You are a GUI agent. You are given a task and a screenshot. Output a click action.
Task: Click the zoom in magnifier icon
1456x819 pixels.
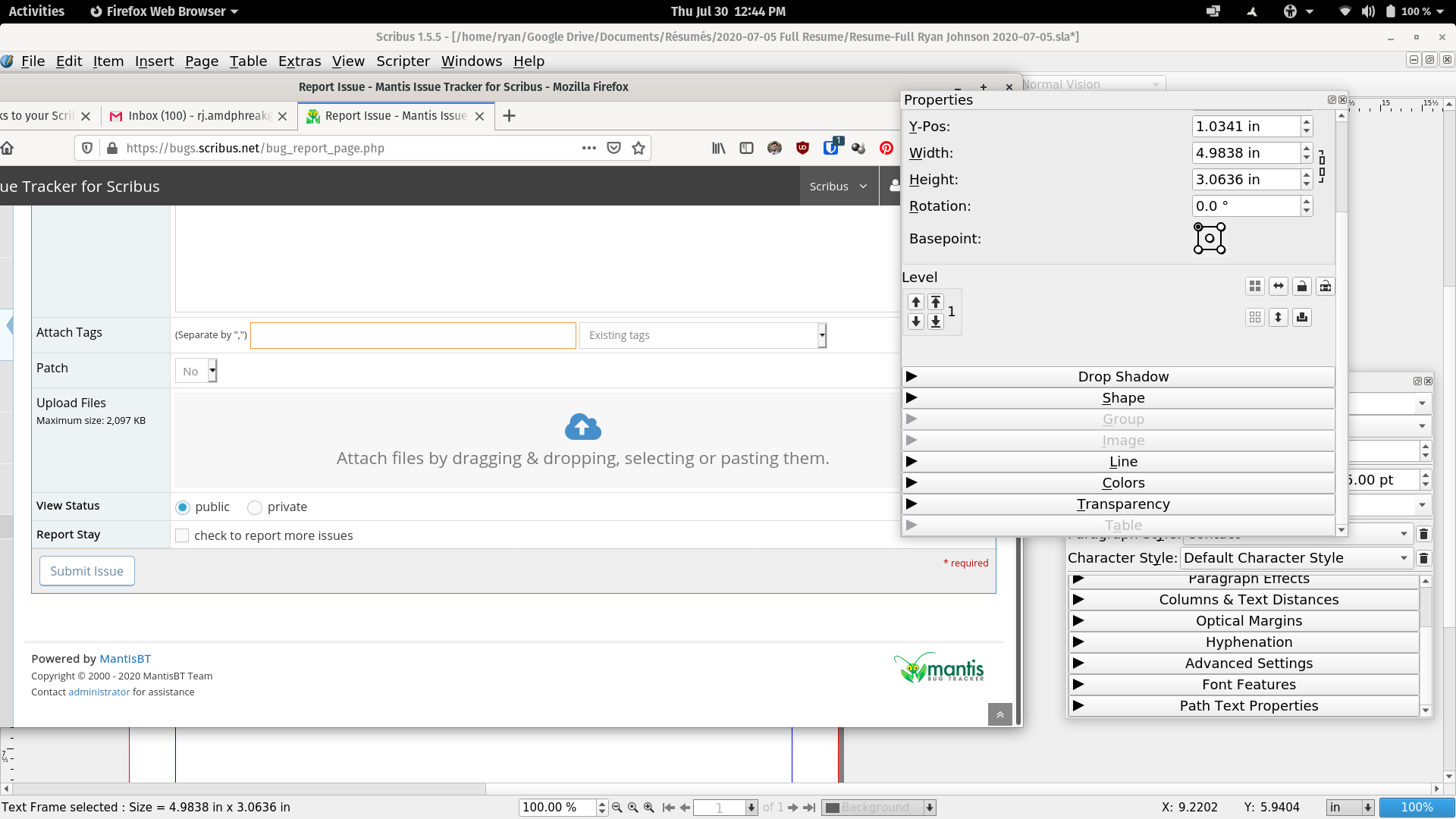(x=649, y=808)
